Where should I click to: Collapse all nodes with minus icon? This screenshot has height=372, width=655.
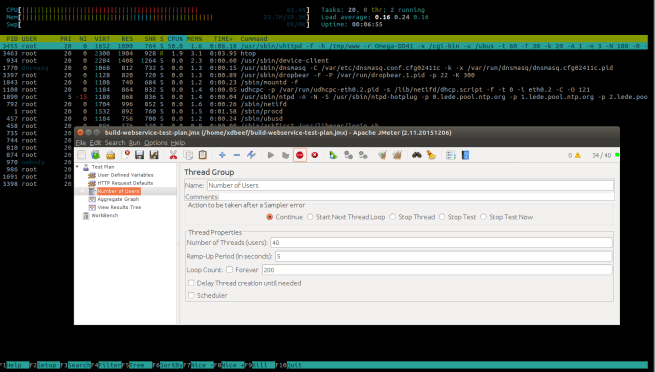coord(237,155)
